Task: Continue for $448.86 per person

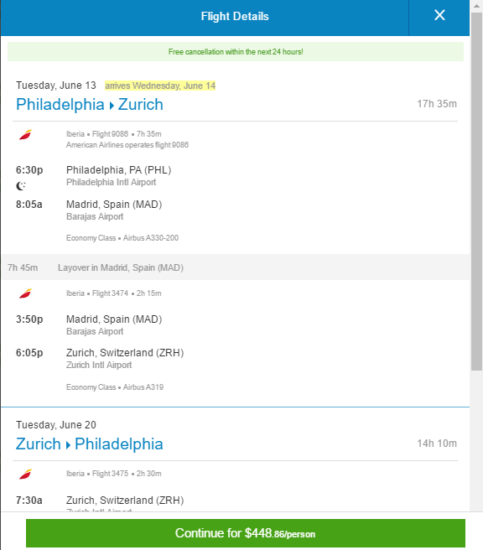Action: [246, 533]
